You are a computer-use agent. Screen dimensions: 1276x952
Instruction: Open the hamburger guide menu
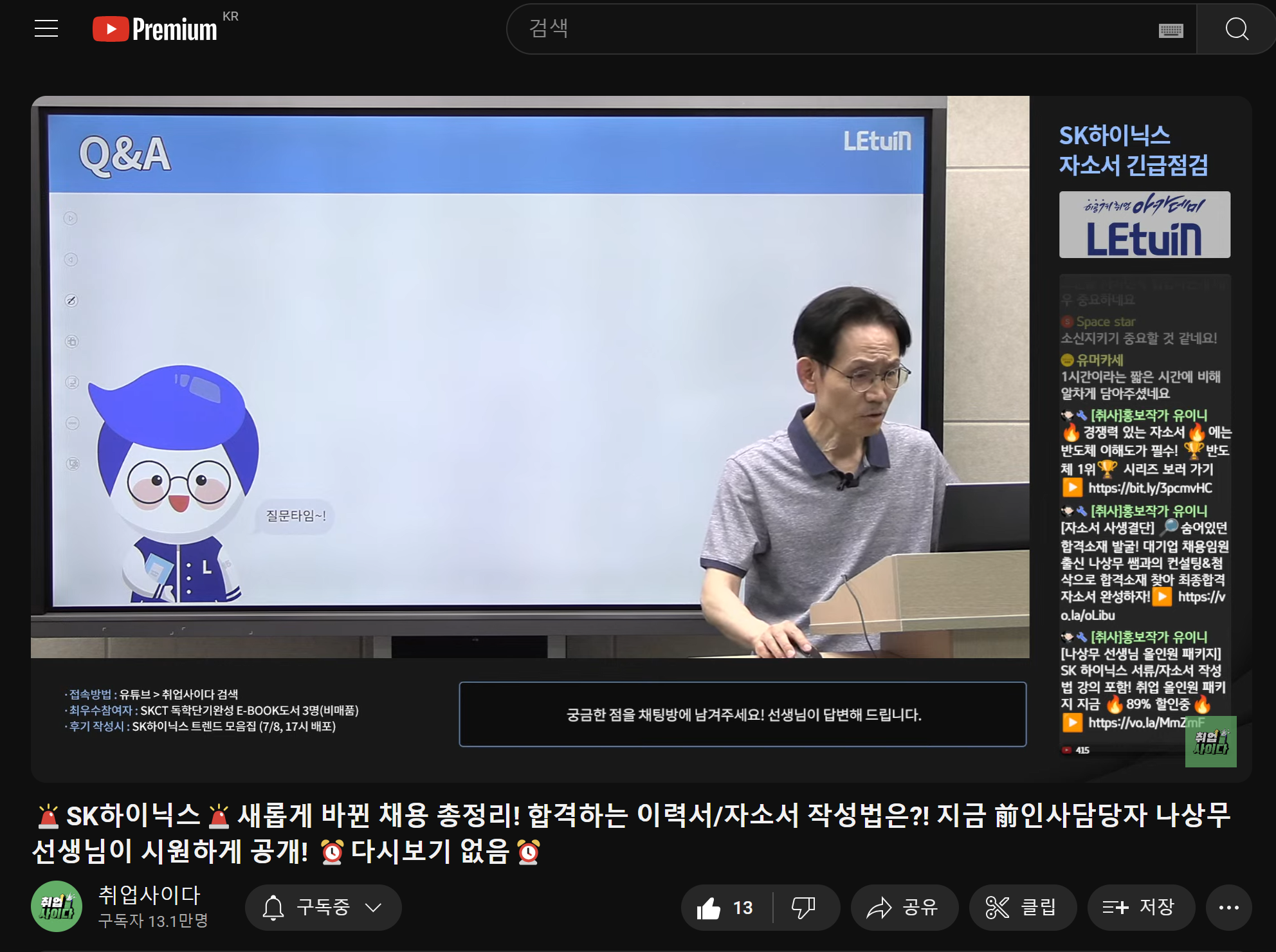coord(46,29)
